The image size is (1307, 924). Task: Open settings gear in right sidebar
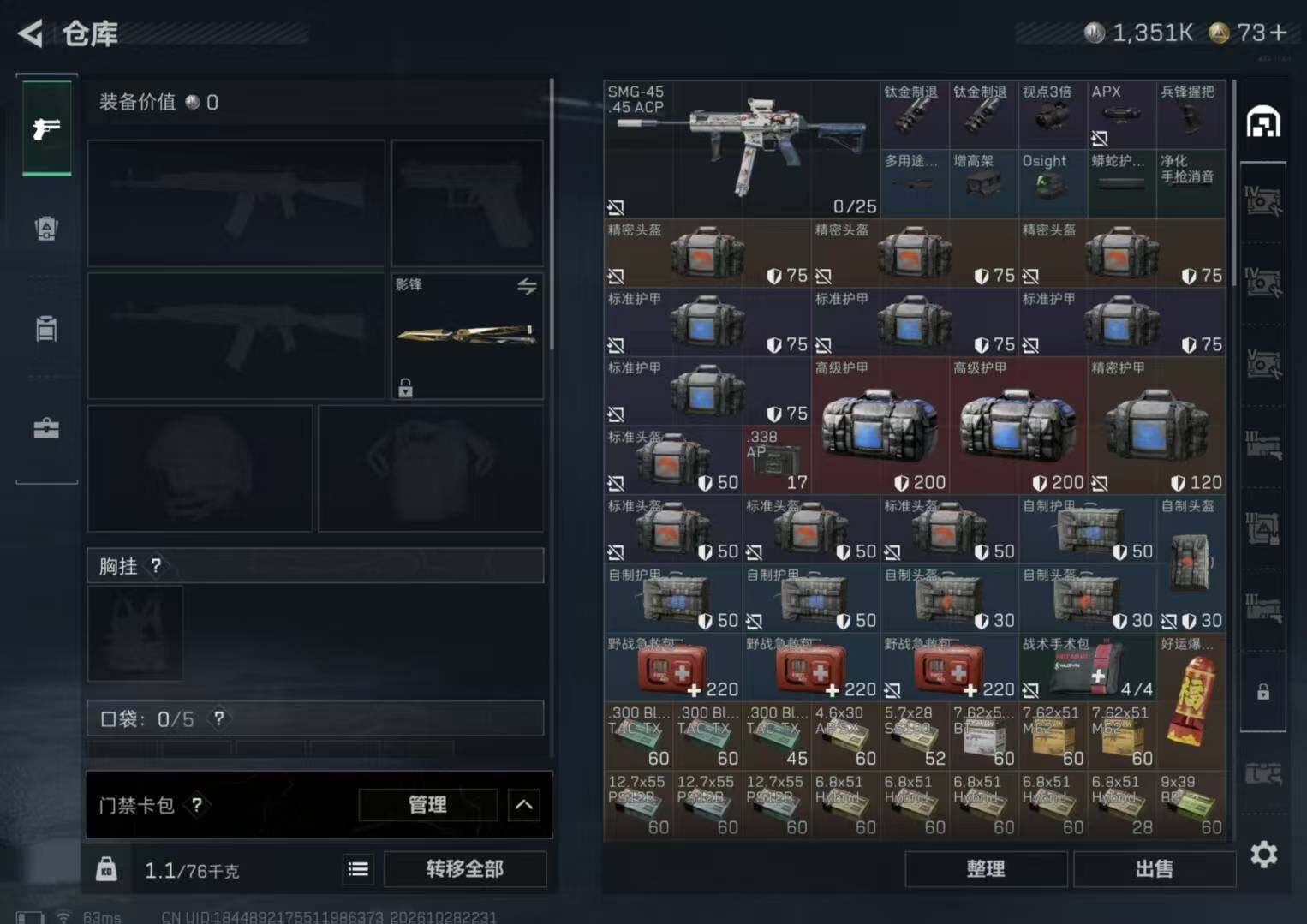(x=1264, y=855)
